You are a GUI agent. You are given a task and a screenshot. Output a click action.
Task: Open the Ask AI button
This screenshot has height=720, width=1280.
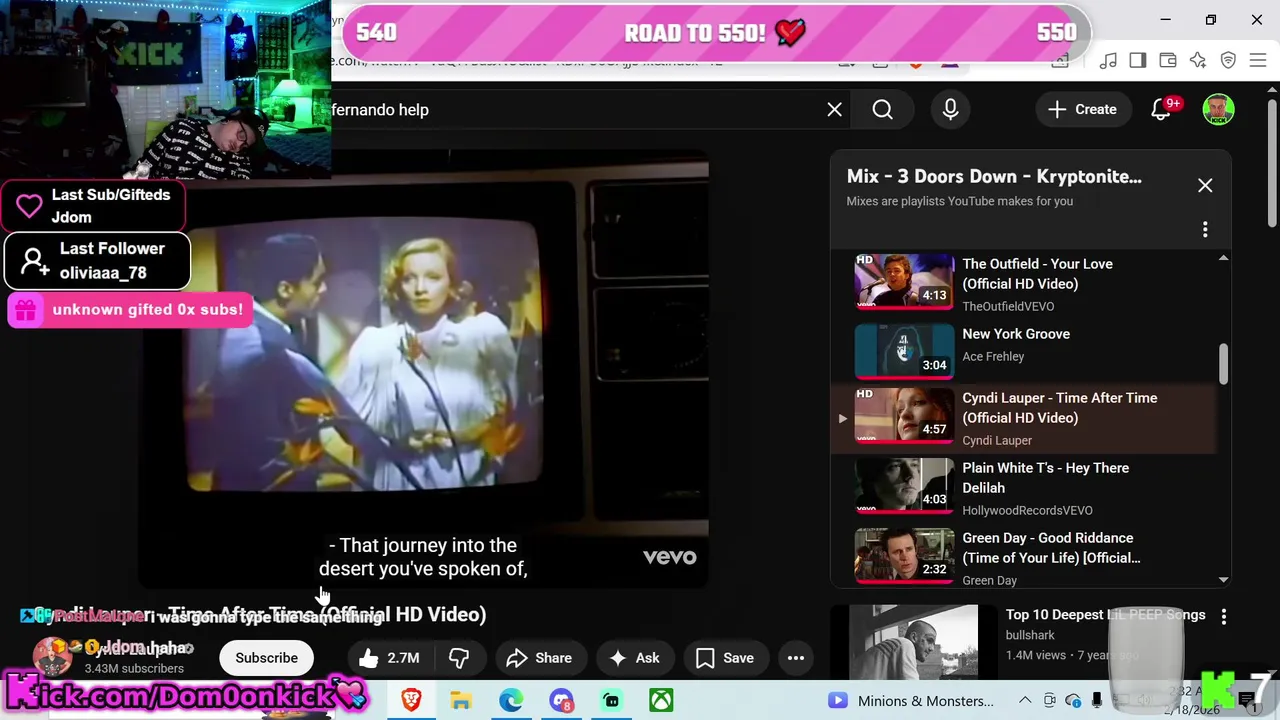pyautogui.click(x=635, y=658)
